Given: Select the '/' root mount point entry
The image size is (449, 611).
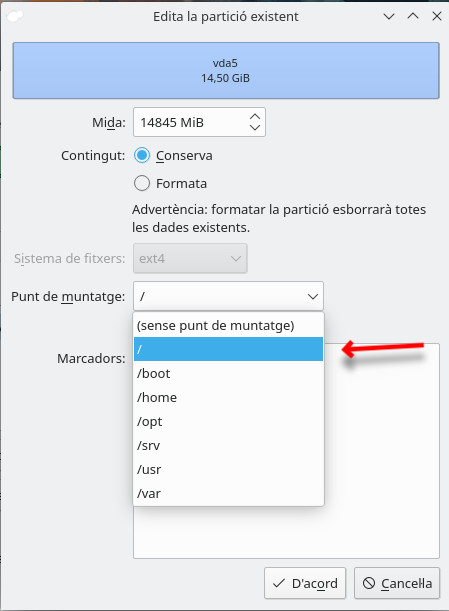Looking at the screenshot, I should (228, 349).
